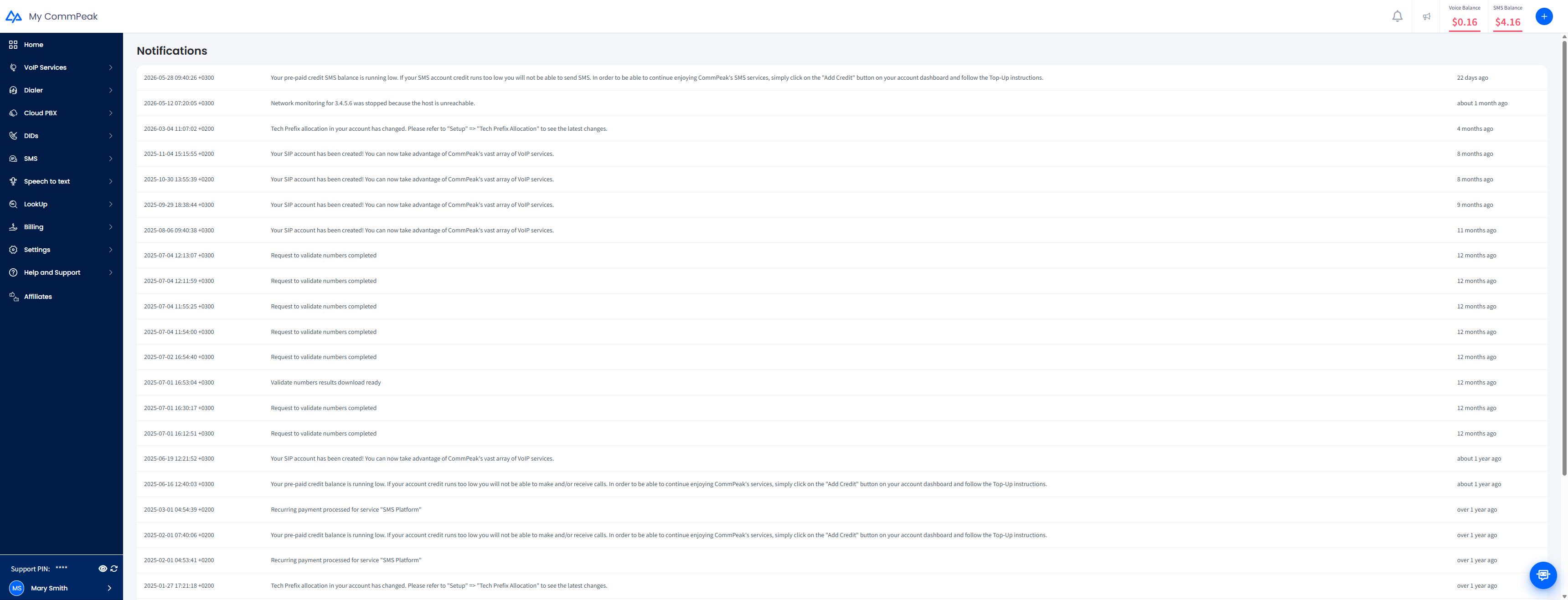Click the Speech to text microphone icon
1568x600 pixels.
click(x=13, y=181)
